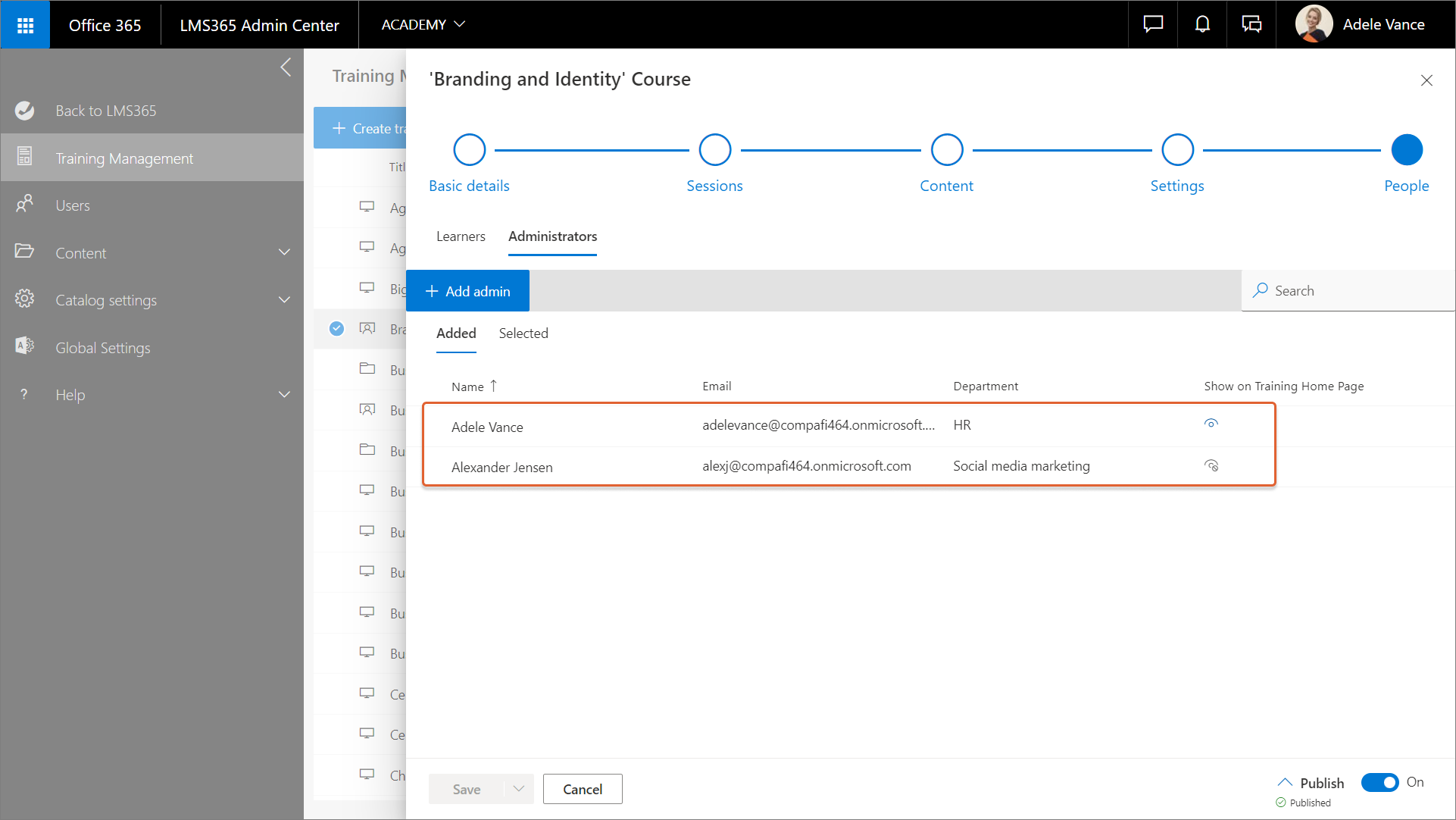Screen dimensions: 1456x820
Task: Click the Users sidebar icon
Action: (24, 205)
